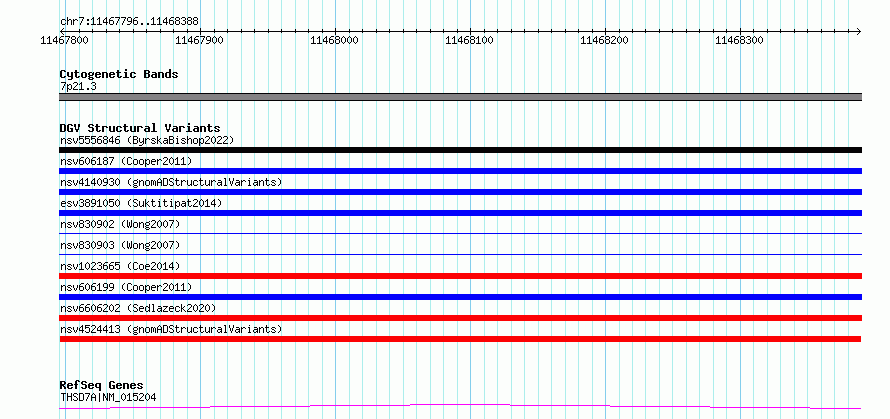Click ruler position 11468300
Screen dimensions: 890x419
(x=739, y=40)
